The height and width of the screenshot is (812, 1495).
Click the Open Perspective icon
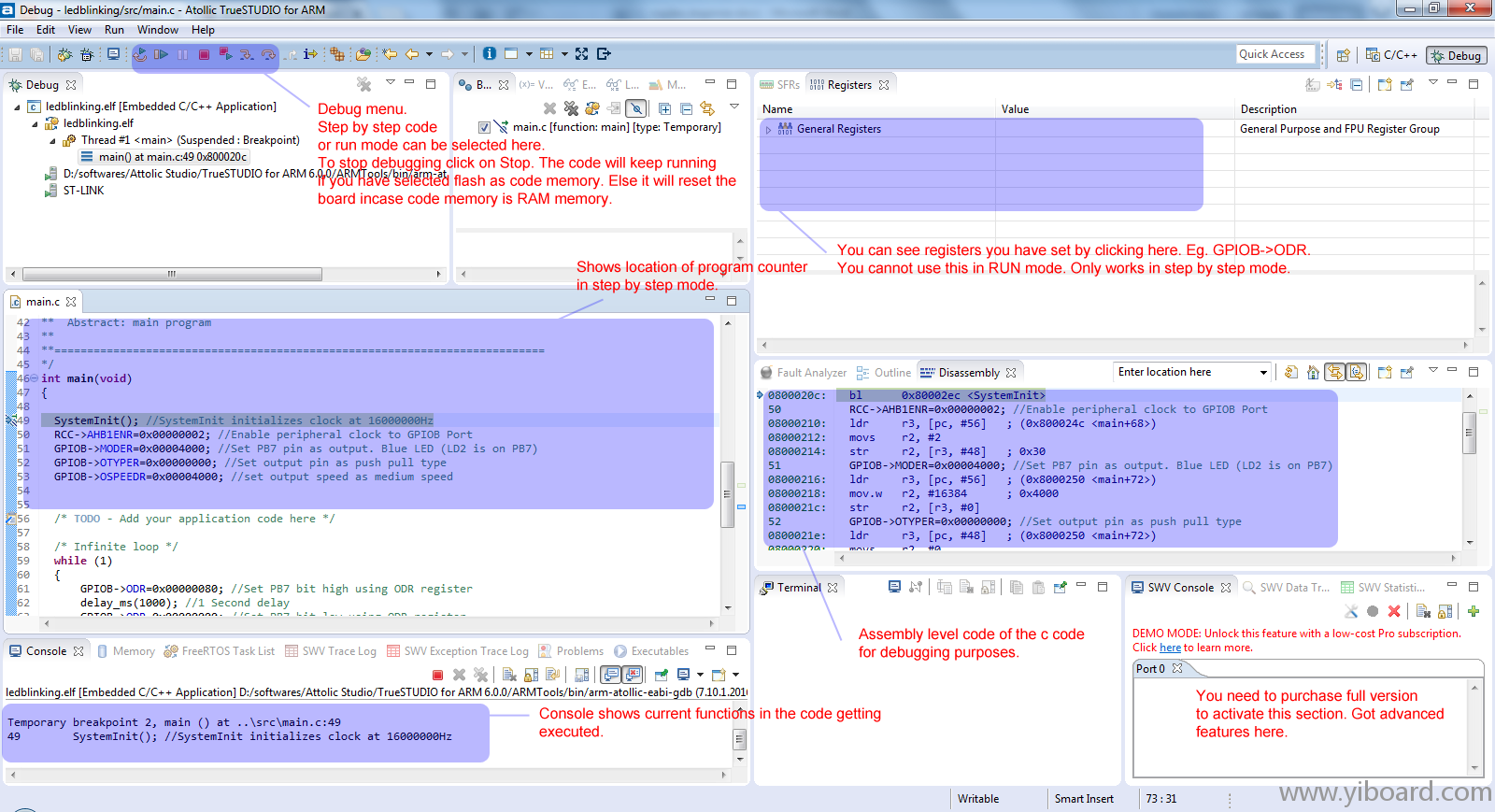[x=1343, y=55]
